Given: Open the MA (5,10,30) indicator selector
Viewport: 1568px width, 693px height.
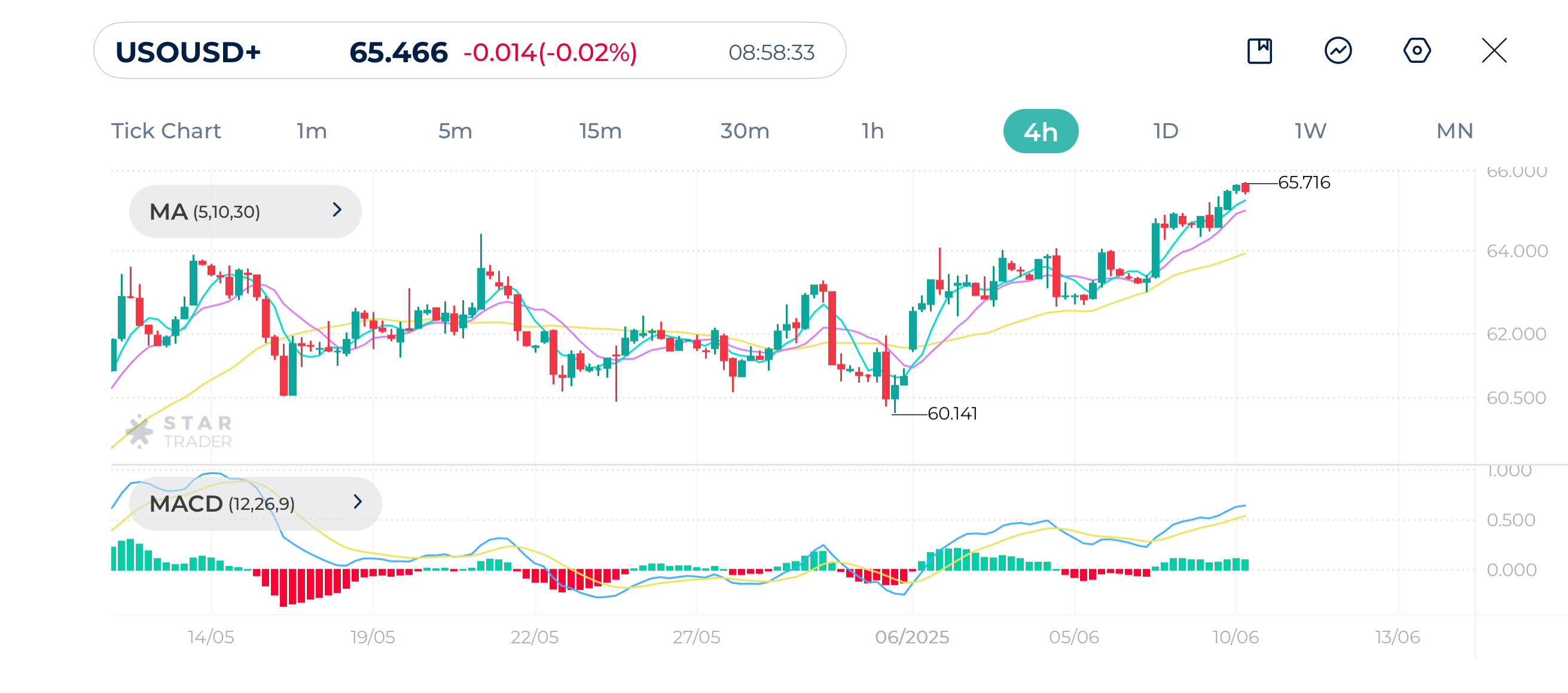Looking at the screenshot, I should [x=205, y=212].
